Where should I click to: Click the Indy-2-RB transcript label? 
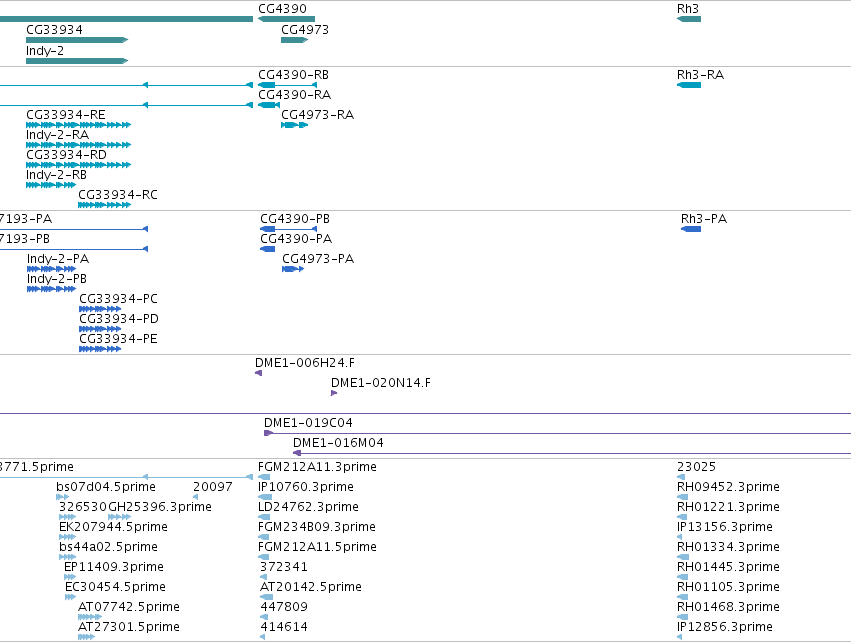coord(56,175)
